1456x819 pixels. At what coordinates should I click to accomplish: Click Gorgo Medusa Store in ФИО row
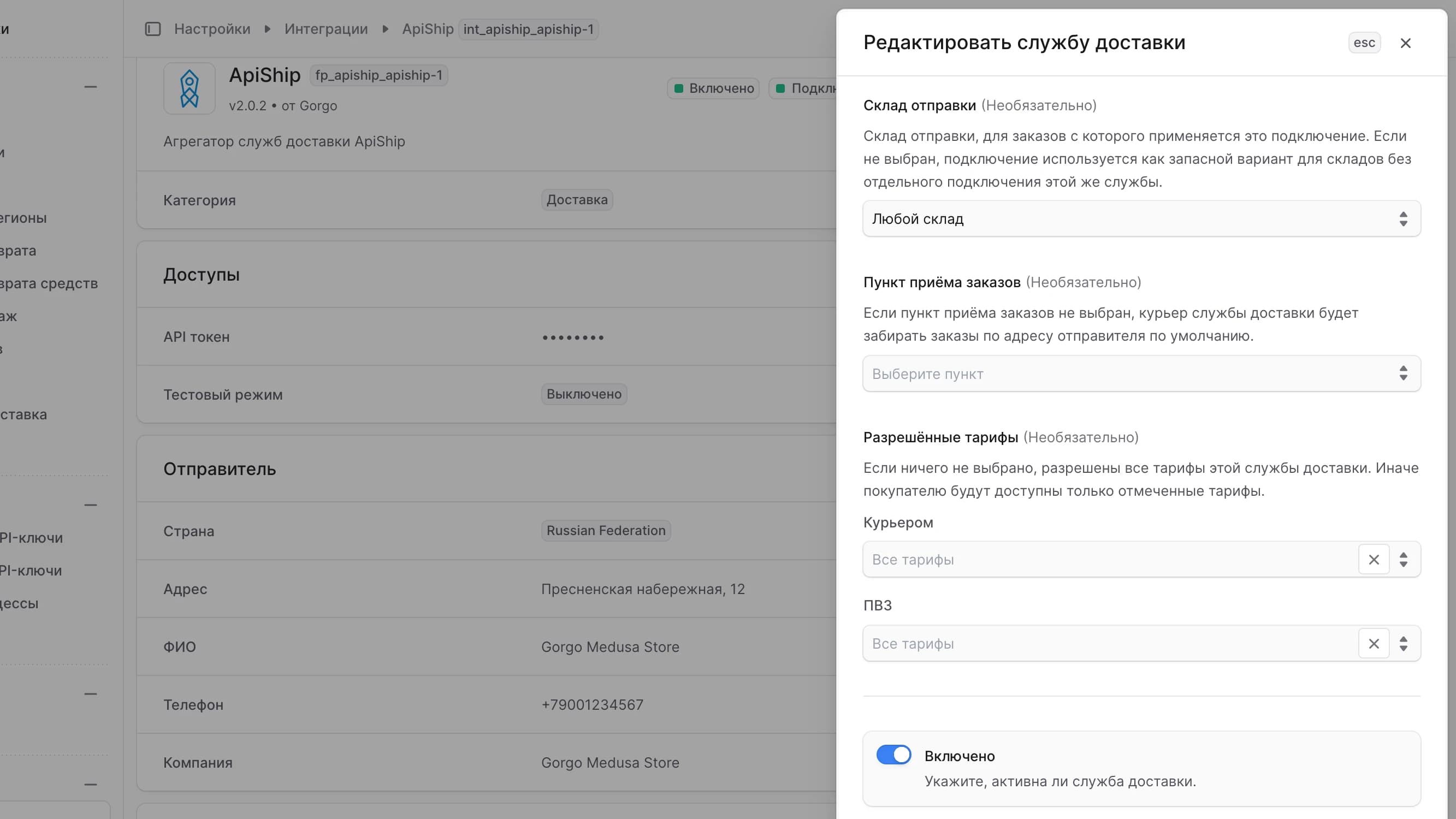[x=611, y=646]
